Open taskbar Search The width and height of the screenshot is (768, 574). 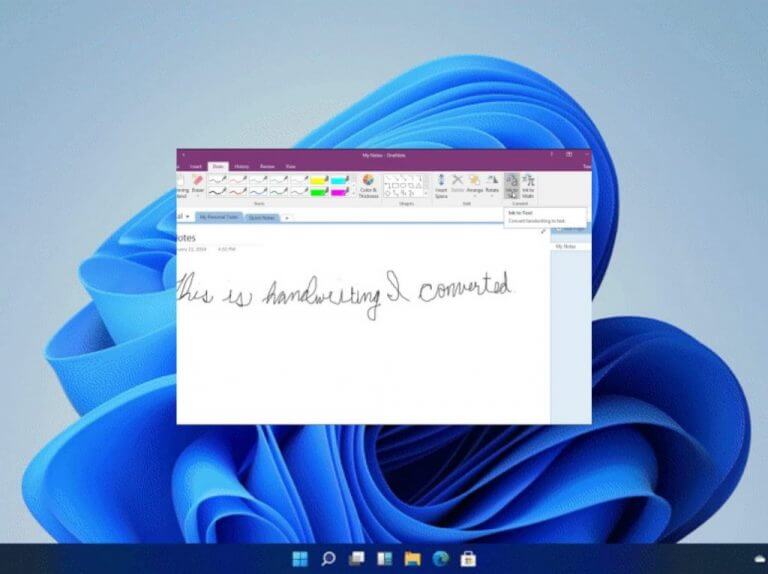(328, 559)
